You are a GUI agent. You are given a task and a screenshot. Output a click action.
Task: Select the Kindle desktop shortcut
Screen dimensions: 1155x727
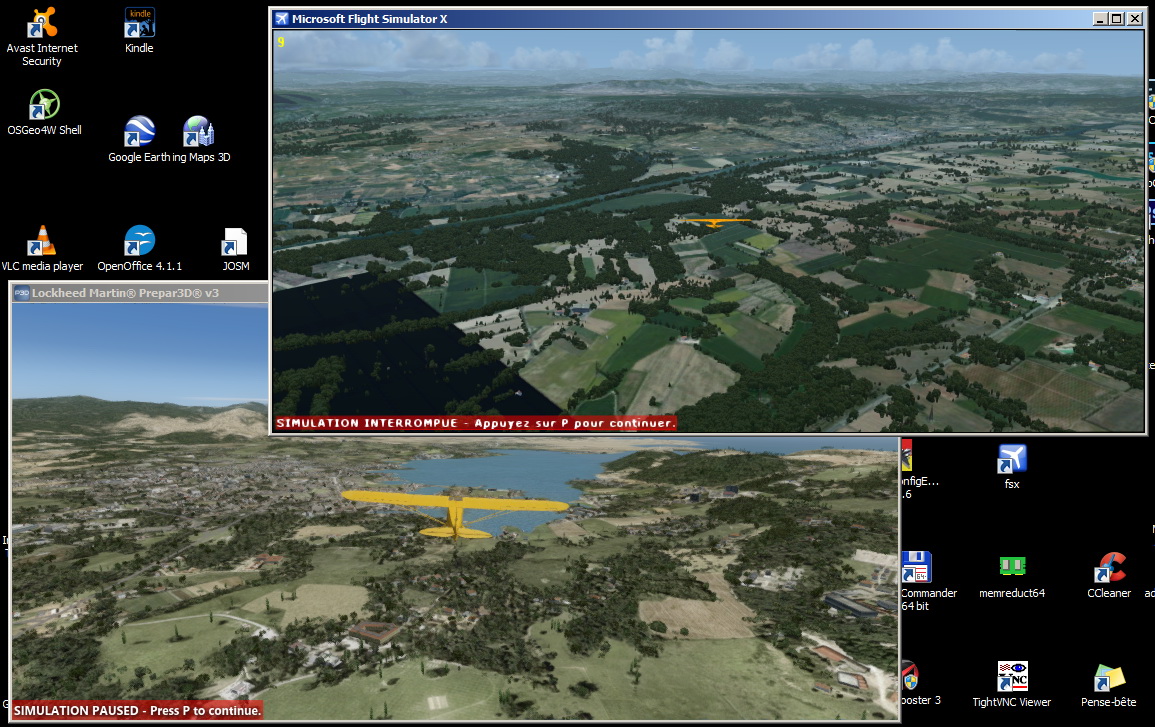click(x=139, y=23)
